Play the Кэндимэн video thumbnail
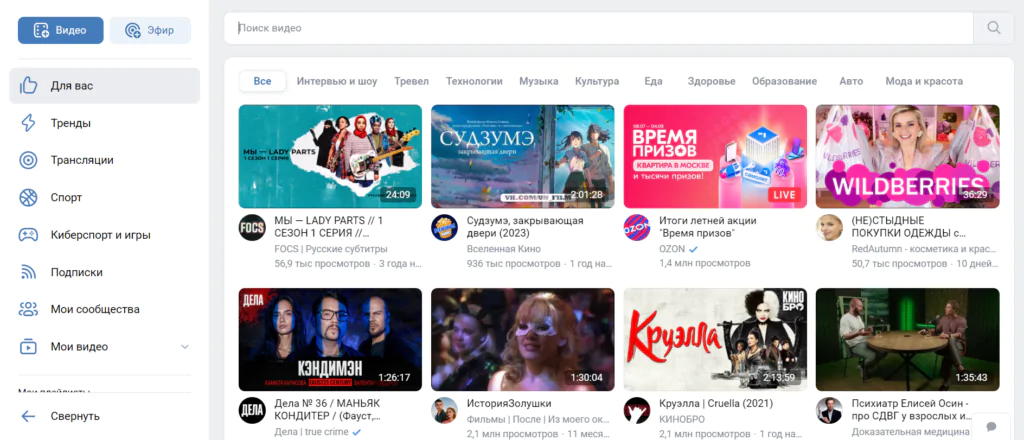This screenshot has height=440, width=1024. [330, 339]
